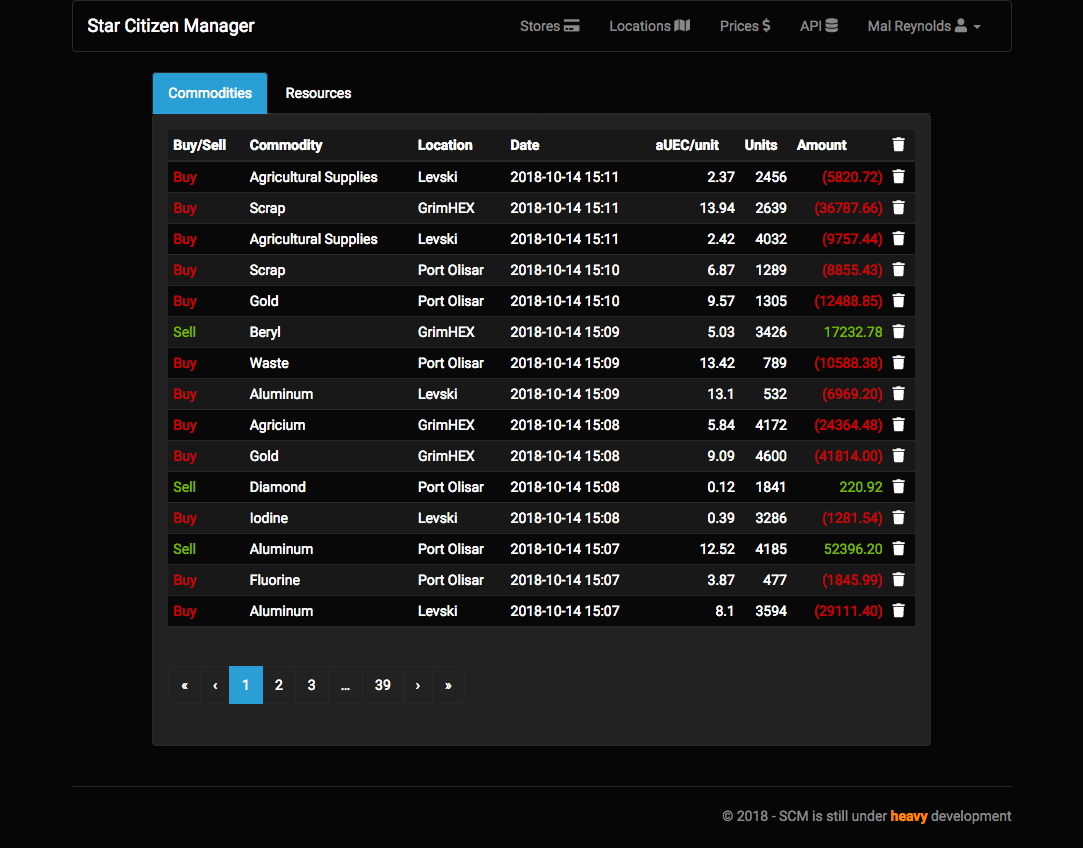Click the 13.94 aUEC/unit value
Image resolution: width=1083 pixels, height=848 pixels.
coord(717,208)
